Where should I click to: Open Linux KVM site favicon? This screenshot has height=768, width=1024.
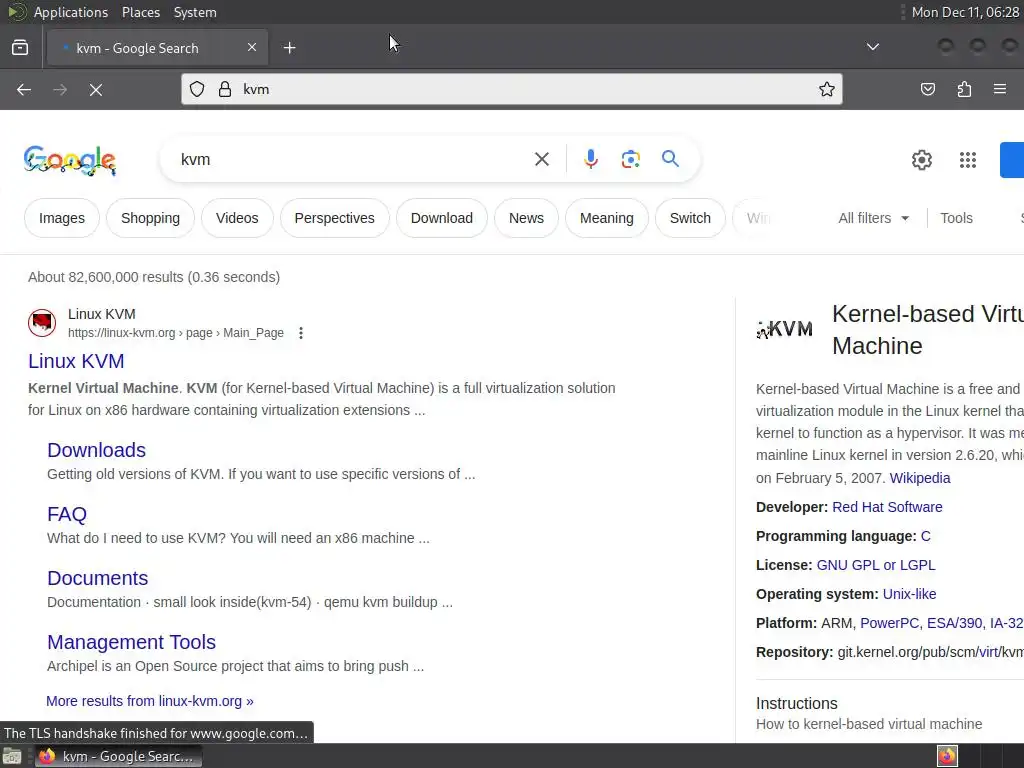click(x=42, y=323)
